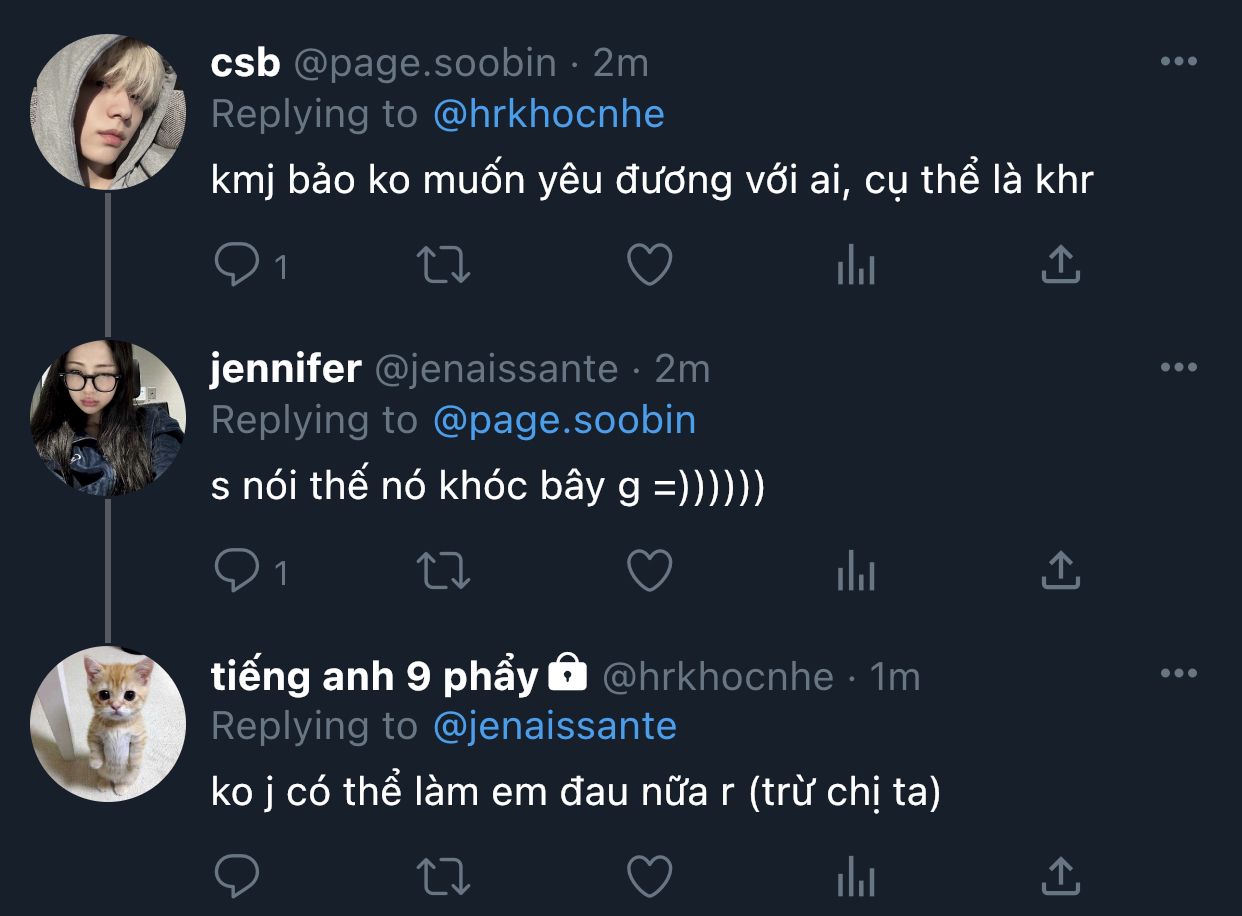The width and height of the screenshot is (1242, 916).
Task: Like the tweet from @hrkhocnhe
Action: click(x=649, y=878)
